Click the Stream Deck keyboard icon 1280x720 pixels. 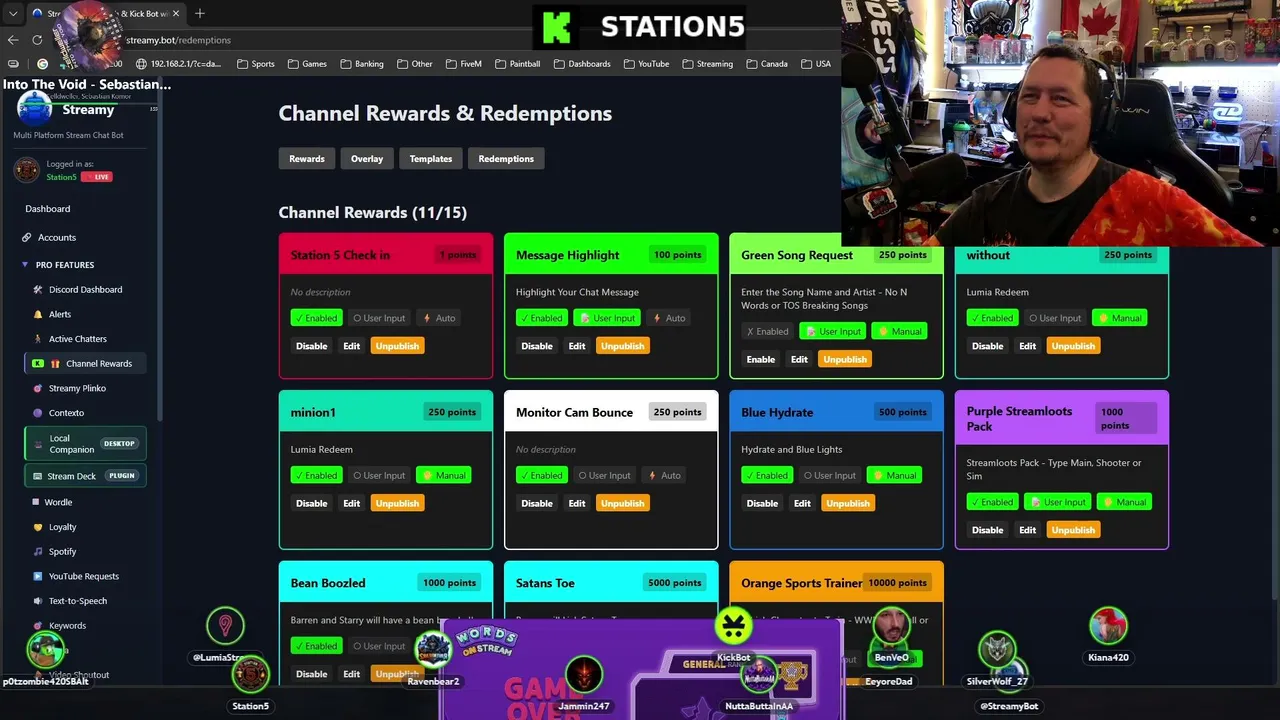point(38,476)
